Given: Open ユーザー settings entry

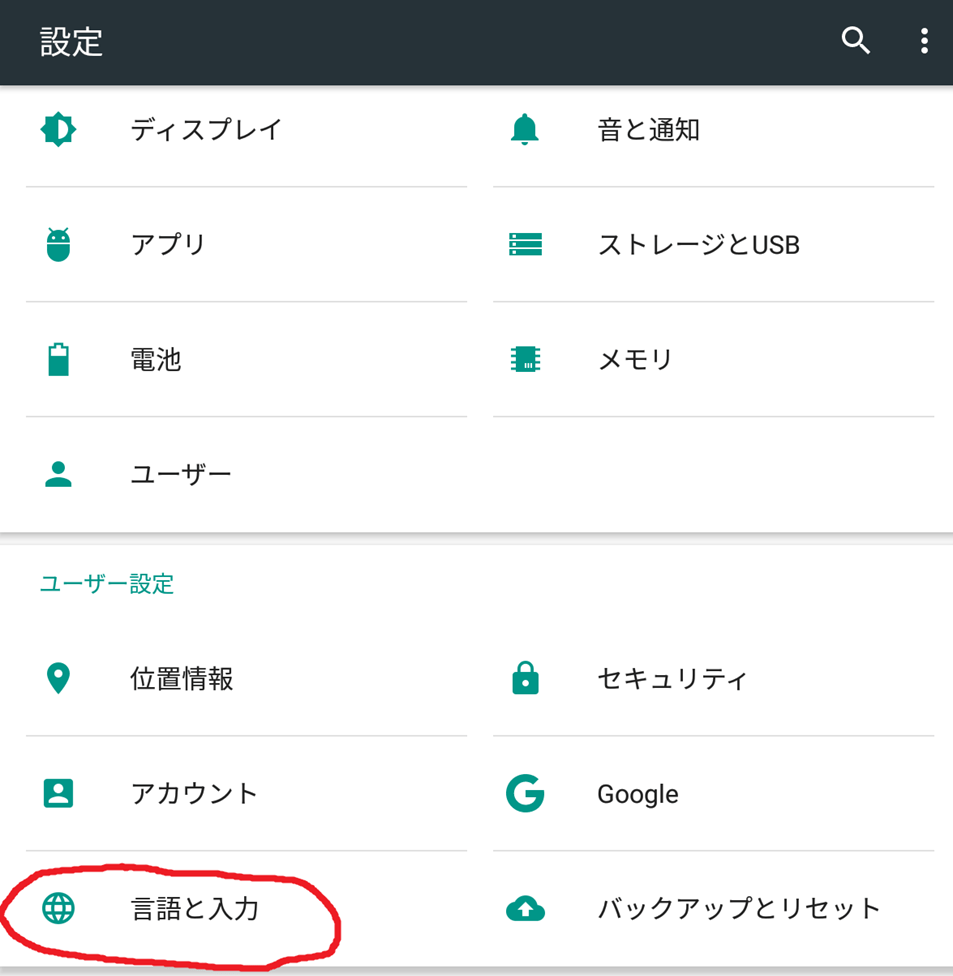Looking at the screenshot, I should (x=181, y=473).
